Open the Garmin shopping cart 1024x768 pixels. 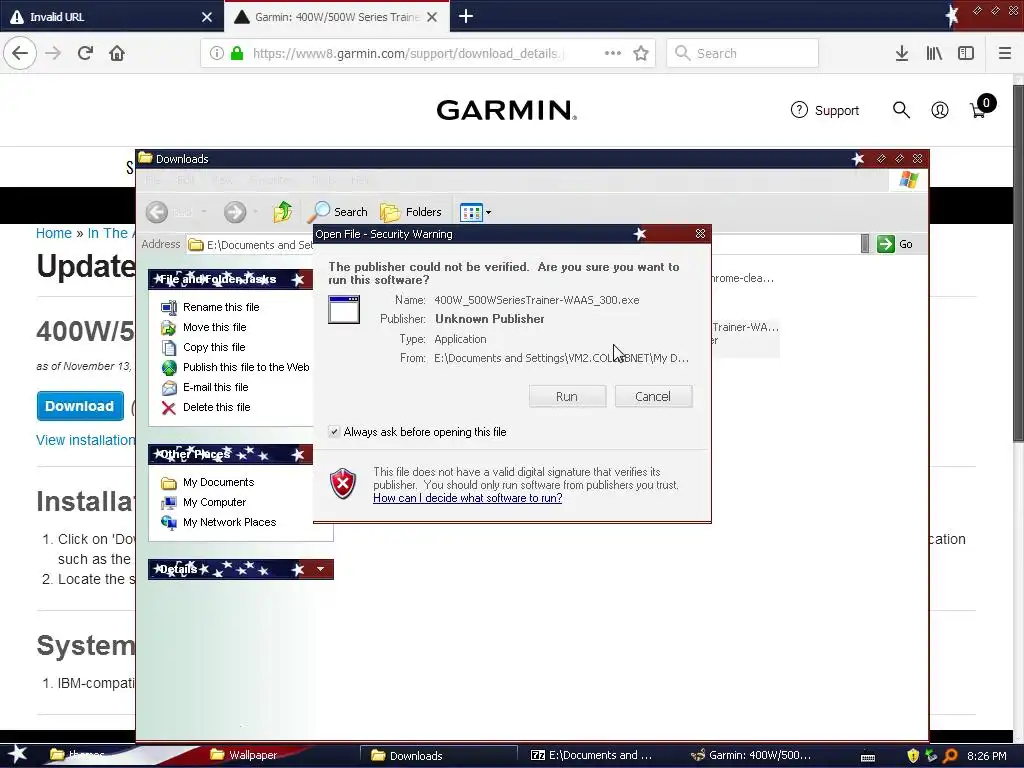click(x=982, y=107)
